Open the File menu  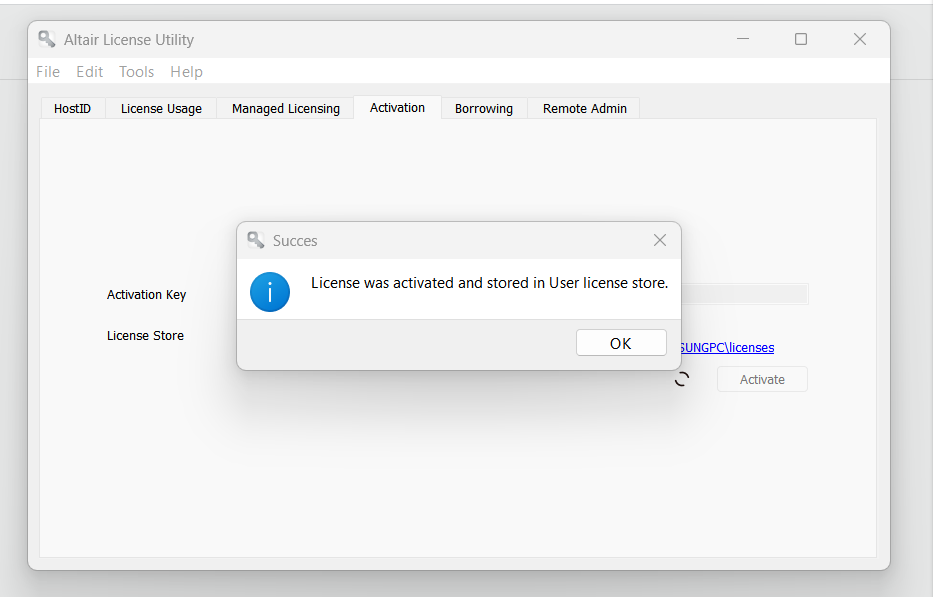[48, 72]
